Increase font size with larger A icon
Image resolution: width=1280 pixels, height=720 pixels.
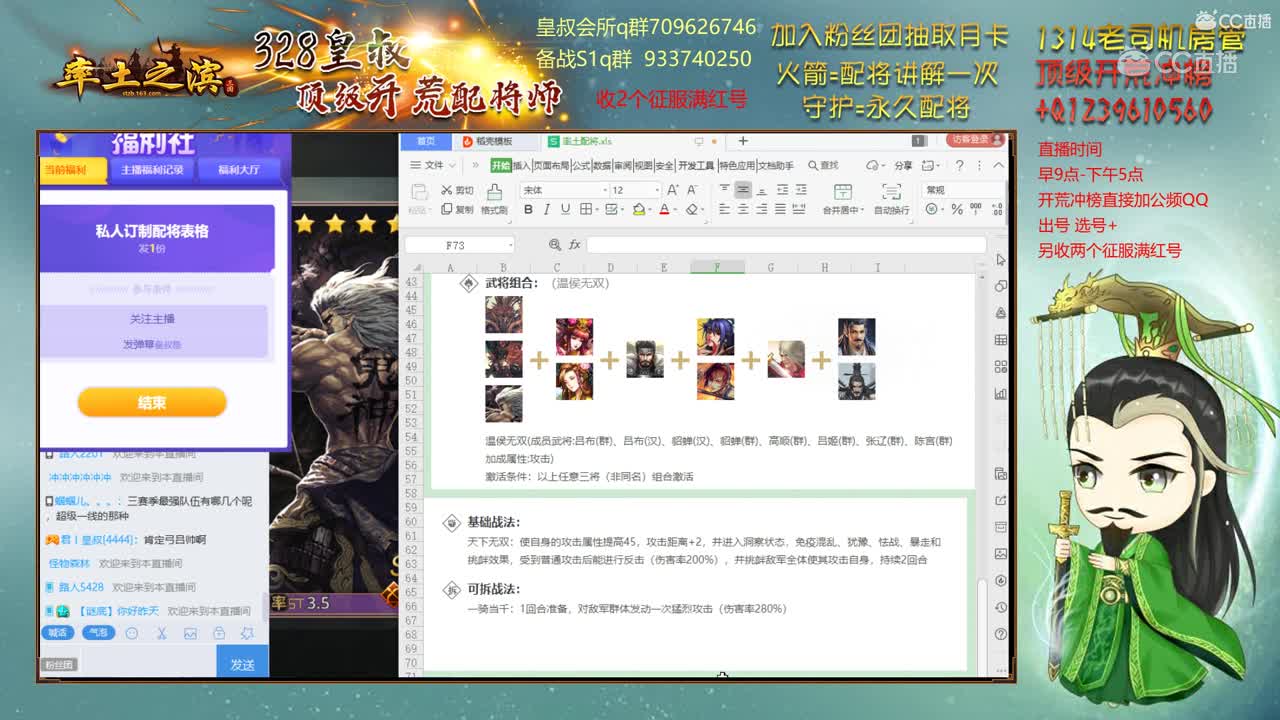673,190
